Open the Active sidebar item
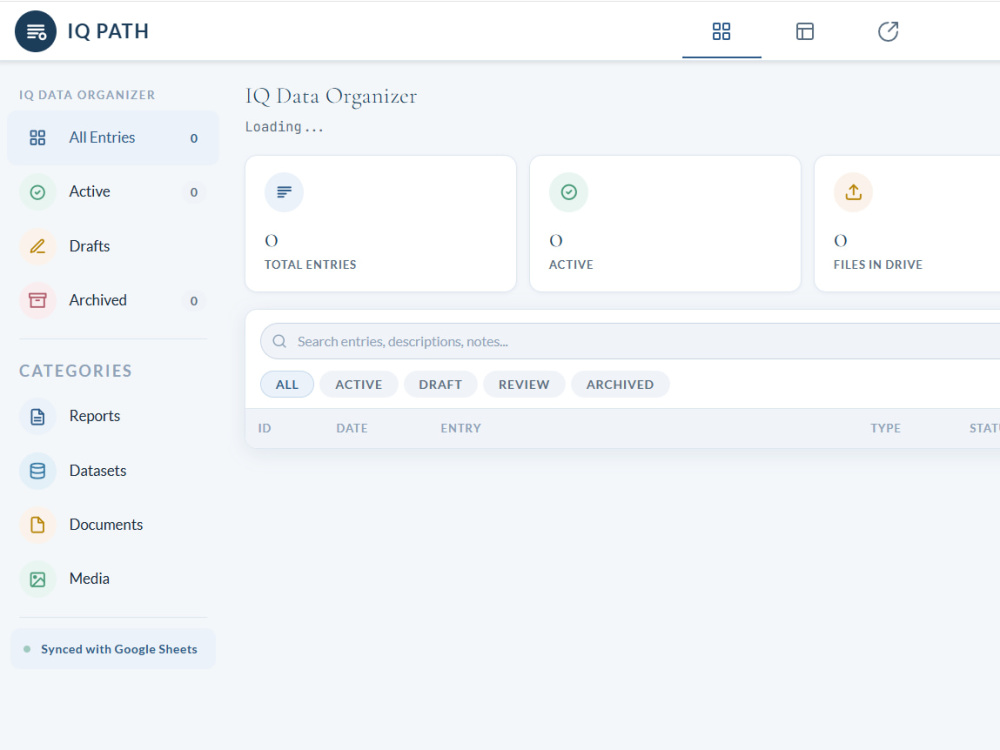This screenshot has width=1000, height=750. click(x=113, y=192)
